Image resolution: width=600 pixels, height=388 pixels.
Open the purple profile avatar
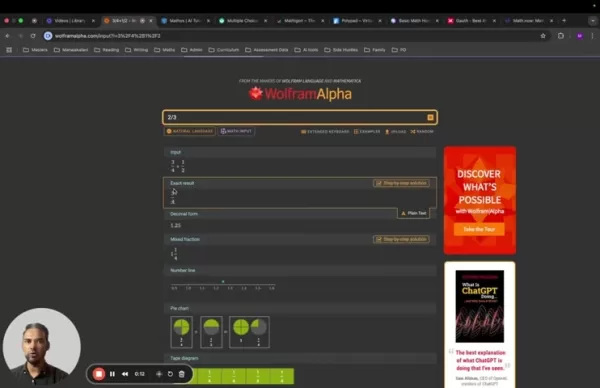pyautogui.click(x=580, y=36)
